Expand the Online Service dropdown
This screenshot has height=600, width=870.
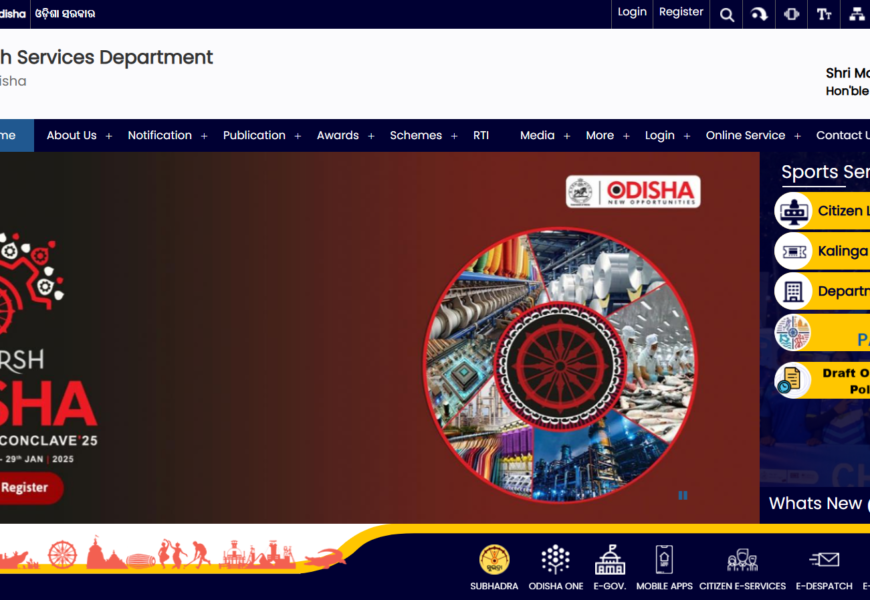point(752,135)
